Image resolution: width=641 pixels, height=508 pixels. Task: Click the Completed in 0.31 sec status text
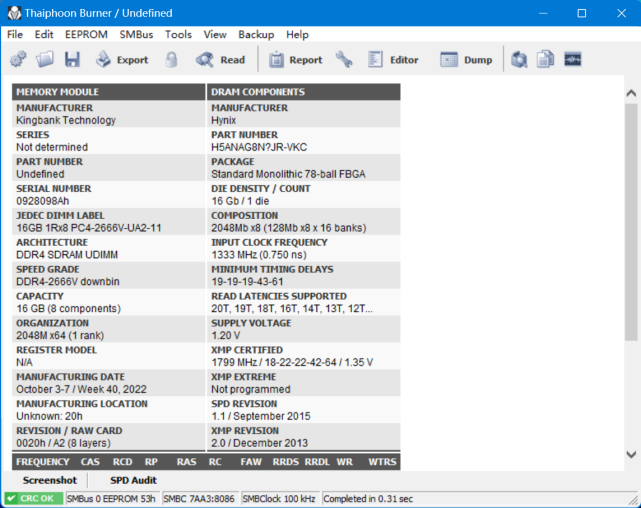pyautogui.click(x=368, y=499)
